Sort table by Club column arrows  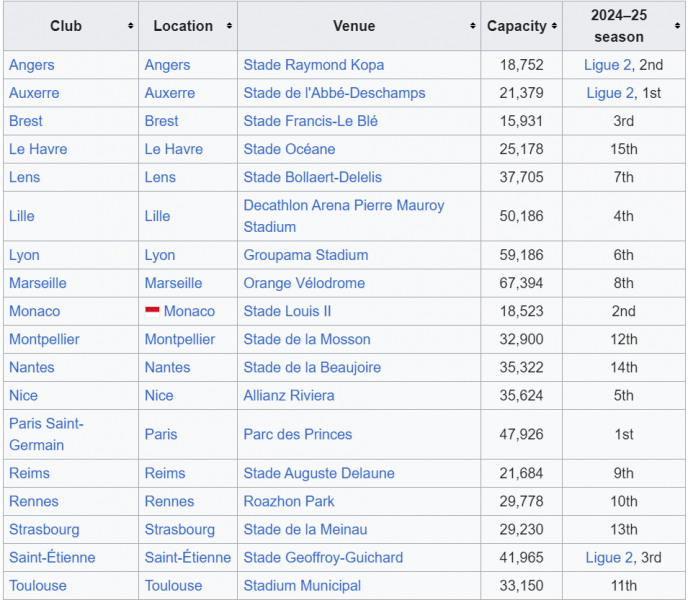coord(130,26)
